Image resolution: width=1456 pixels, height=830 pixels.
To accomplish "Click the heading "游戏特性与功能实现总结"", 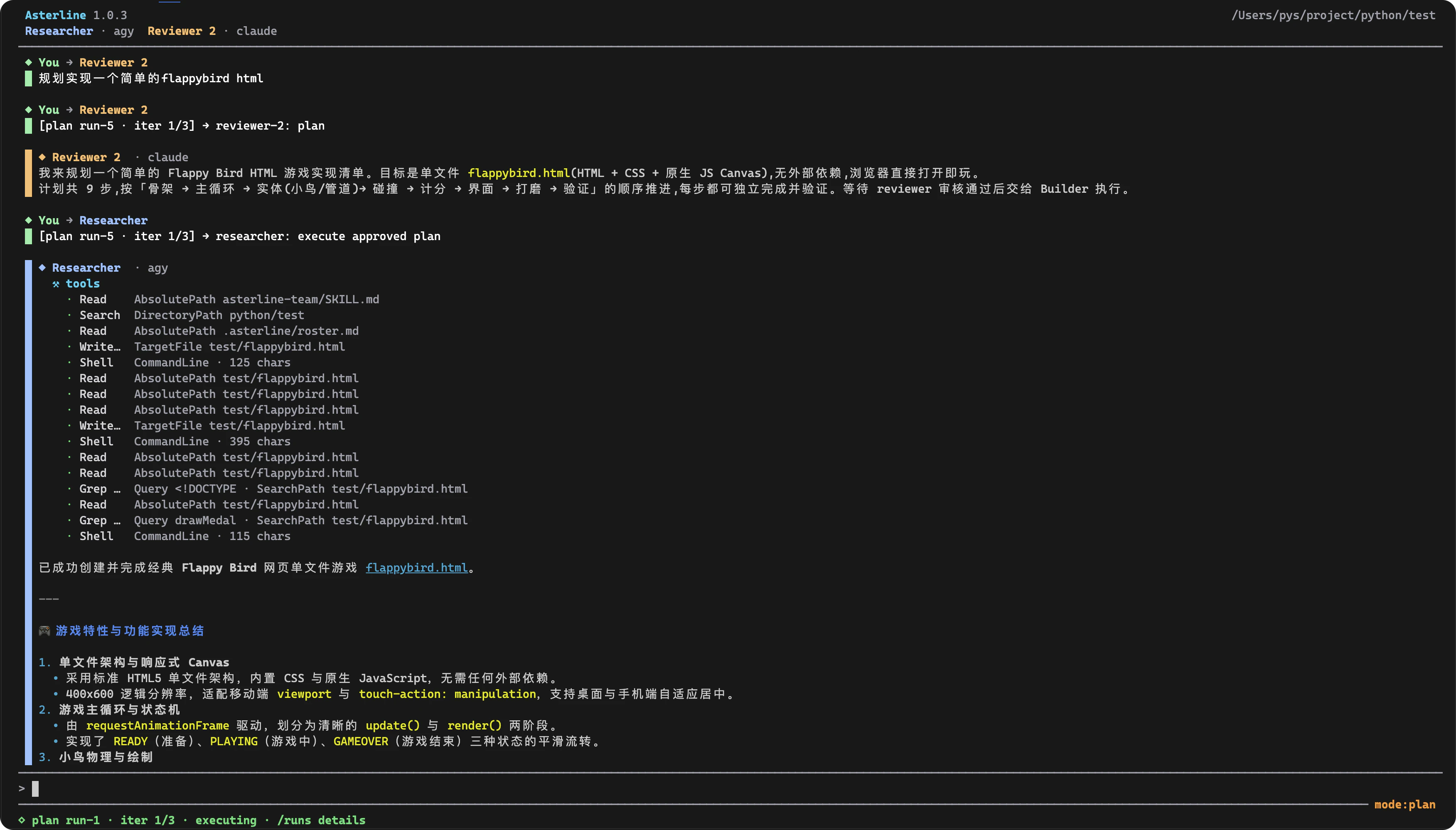I will point(130,631).
